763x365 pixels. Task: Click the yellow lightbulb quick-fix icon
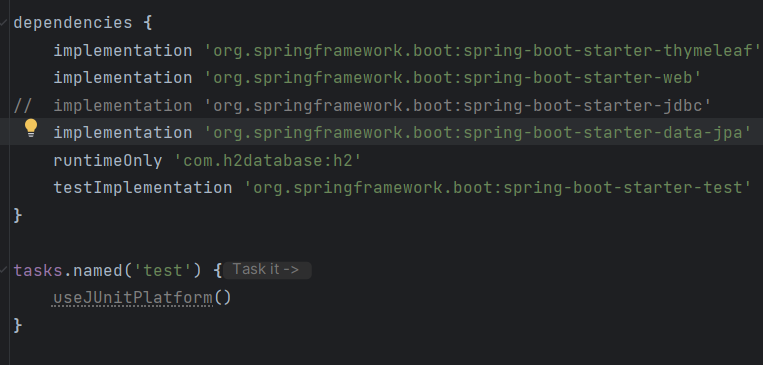point(31,128)
